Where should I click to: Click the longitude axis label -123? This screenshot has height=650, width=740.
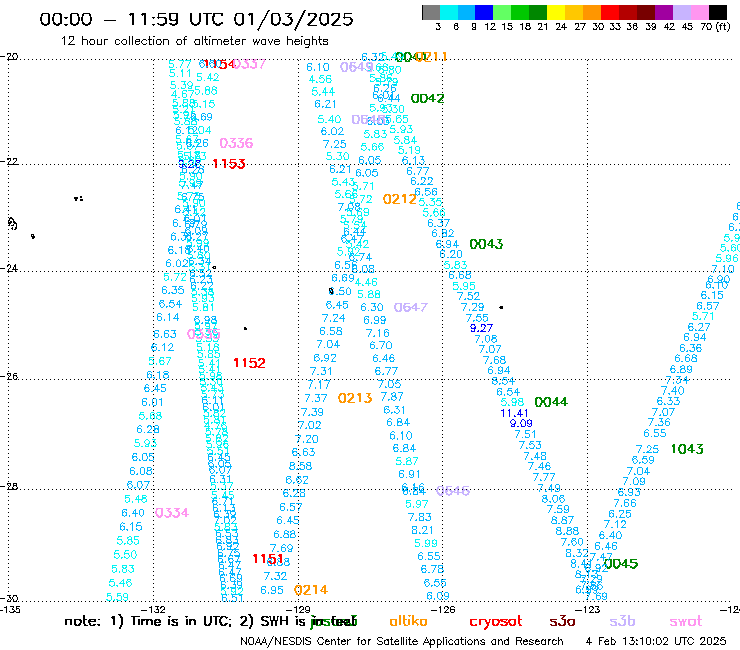tap(588, 610)
